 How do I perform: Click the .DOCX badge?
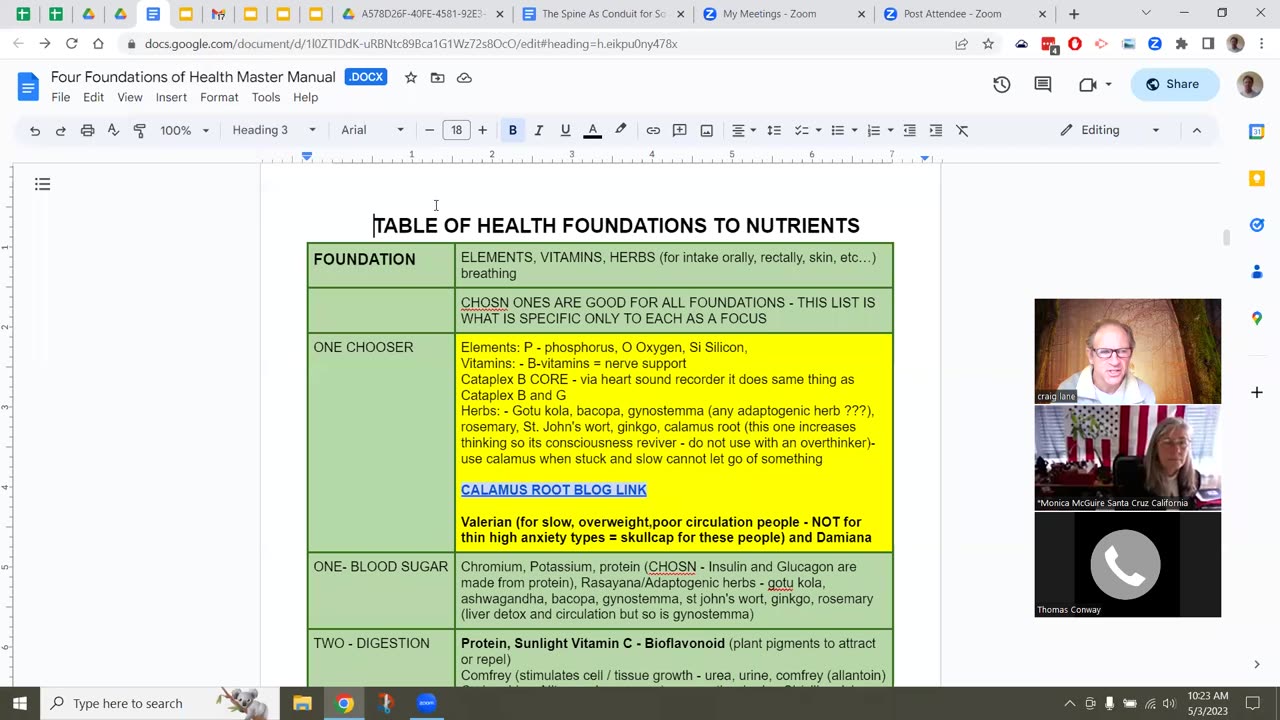(x=365, y=77)
